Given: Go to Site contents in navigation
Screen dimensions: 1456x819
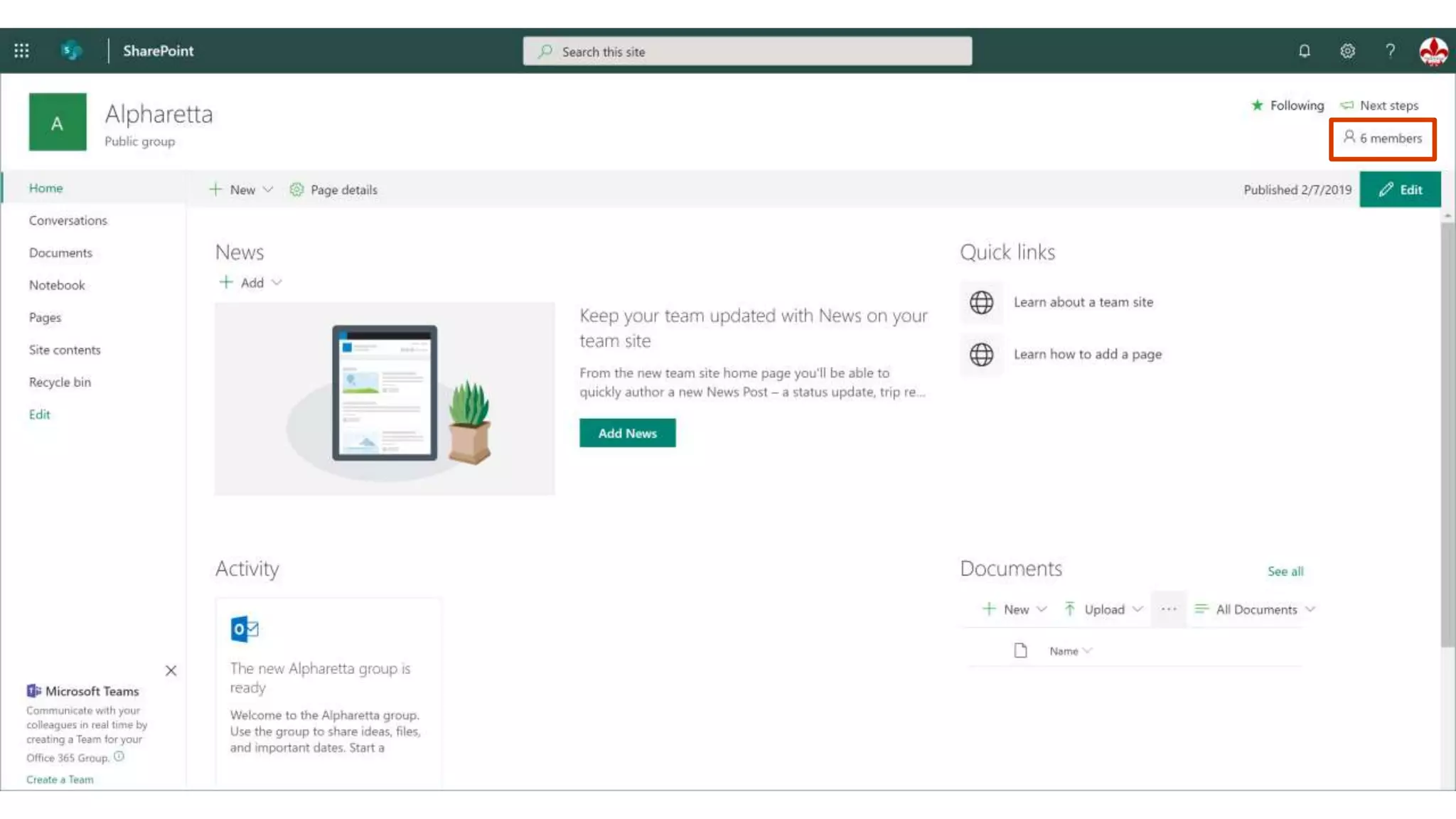Looking at the screenshot, I should pyautogui.click(x=65, y=350).
